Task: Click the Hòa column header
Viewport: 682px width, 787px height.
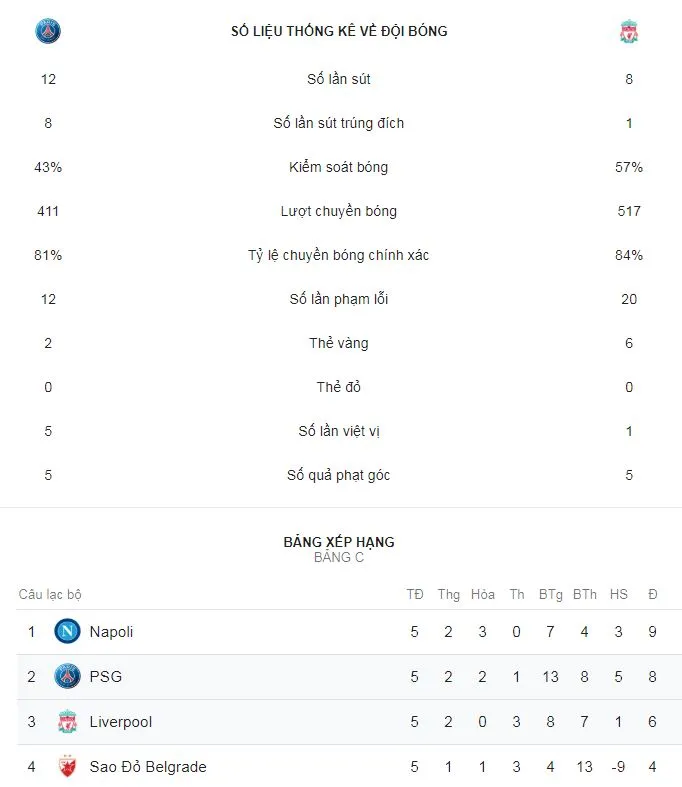Action: (483, 595)
